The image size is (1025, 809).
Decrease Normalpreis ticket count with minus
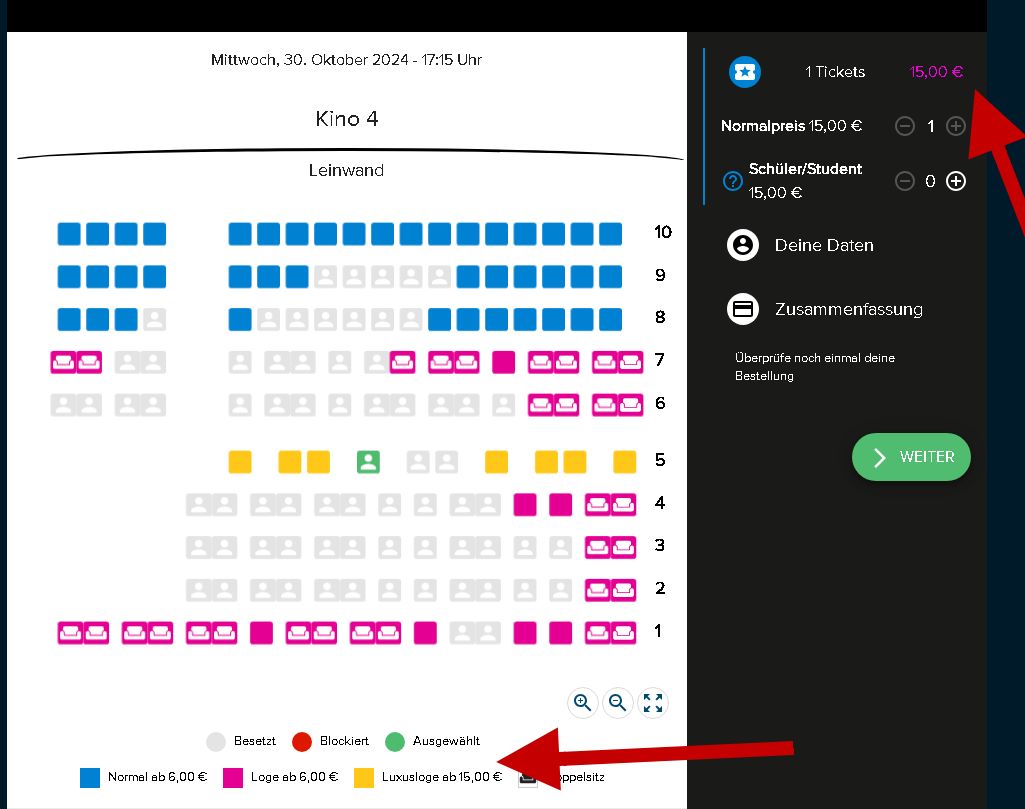tap(905, 126)
